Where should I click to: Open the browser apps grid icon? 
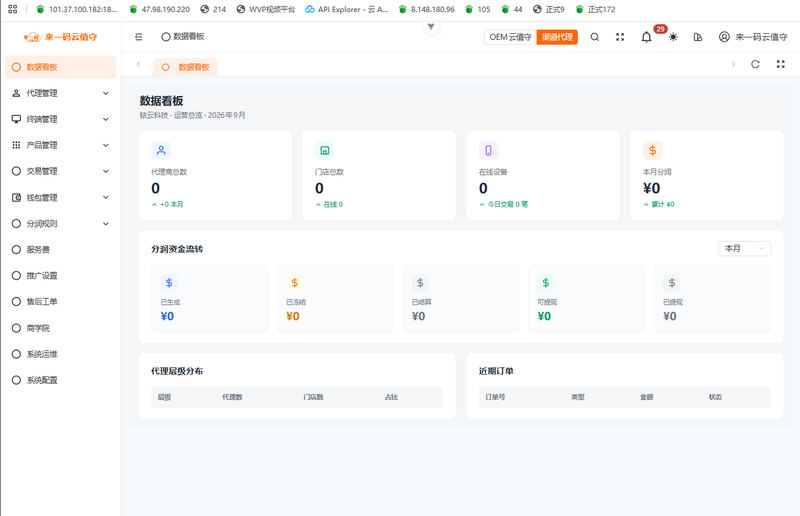13,9
